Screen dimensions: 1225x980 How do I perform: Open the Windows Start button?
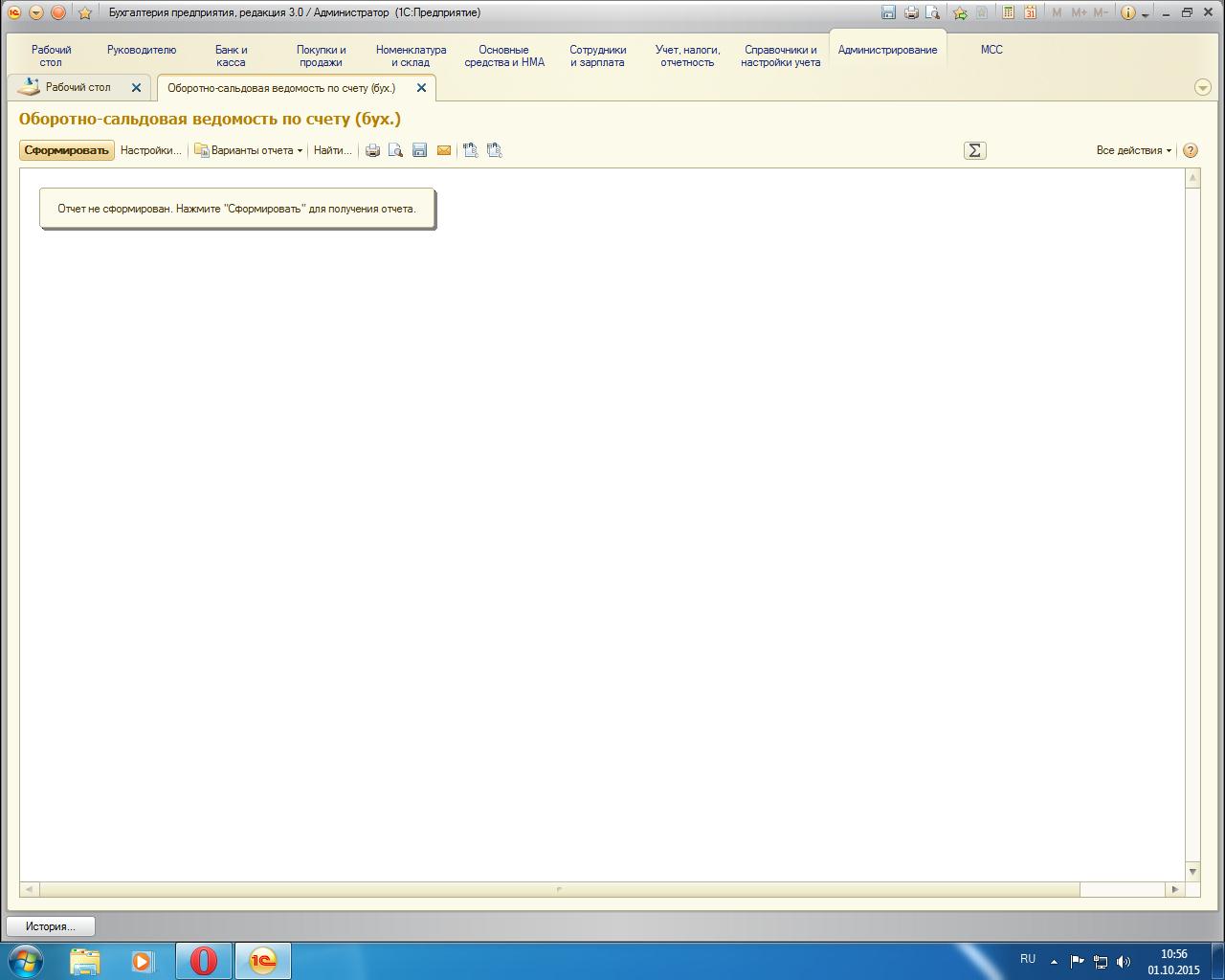click(x=26, y=960)
